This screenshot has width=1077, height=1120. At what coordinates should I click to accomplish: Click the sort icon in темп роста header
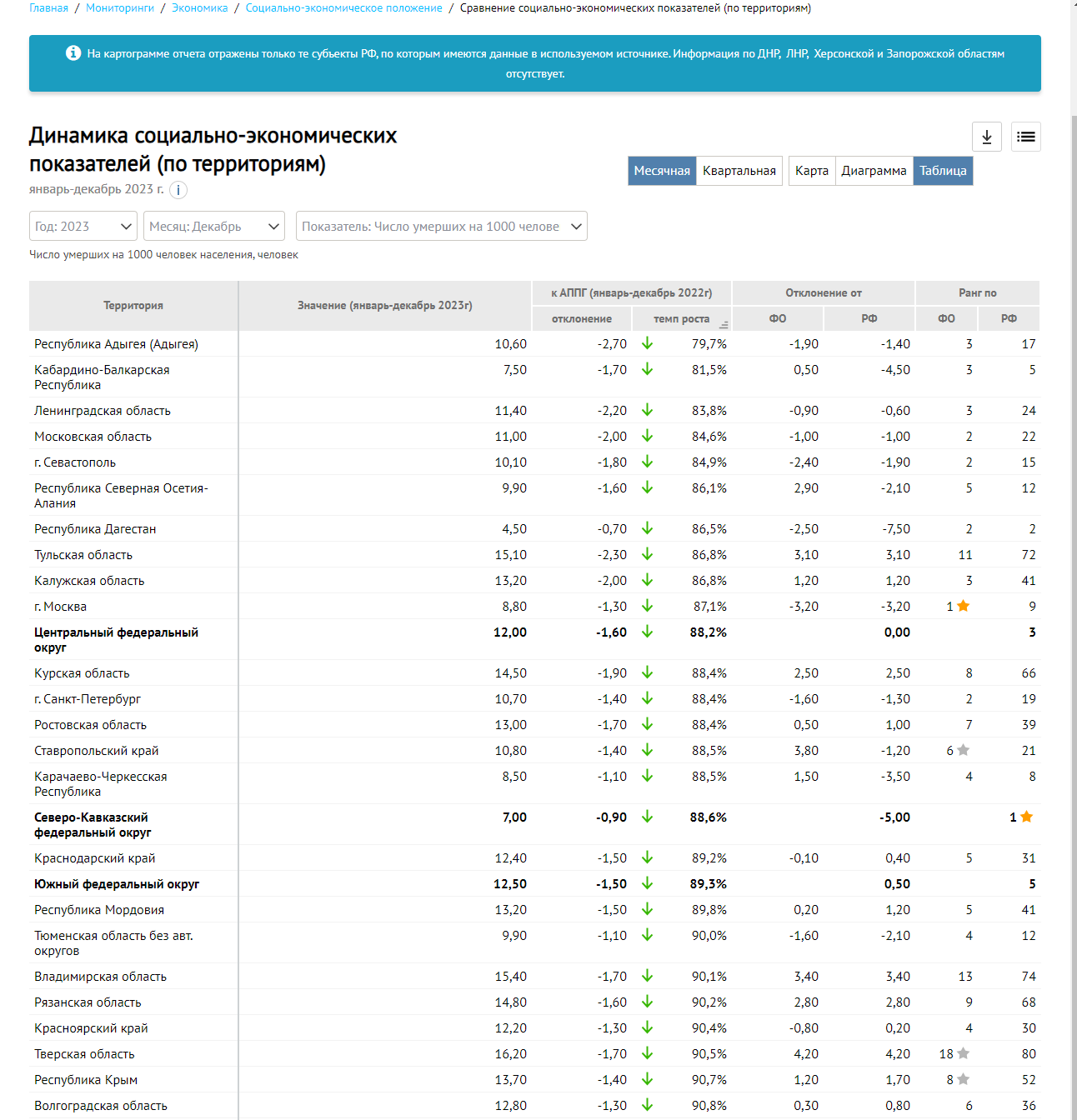723,324
